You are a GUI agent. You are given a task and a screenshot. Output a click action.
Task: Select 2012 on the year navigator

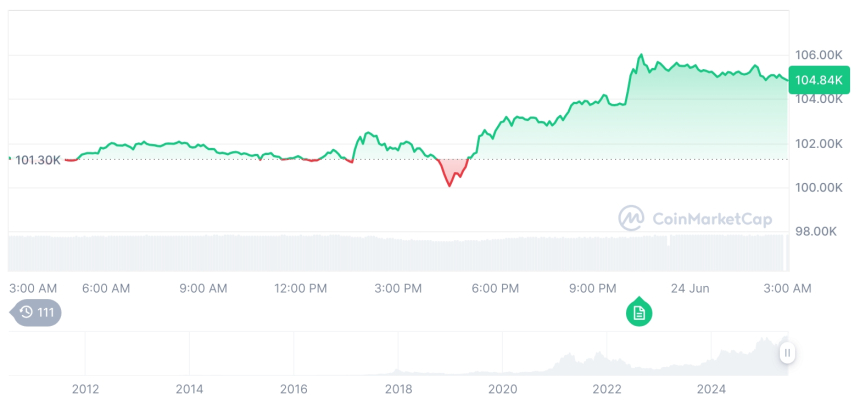[x=85, y=388]
